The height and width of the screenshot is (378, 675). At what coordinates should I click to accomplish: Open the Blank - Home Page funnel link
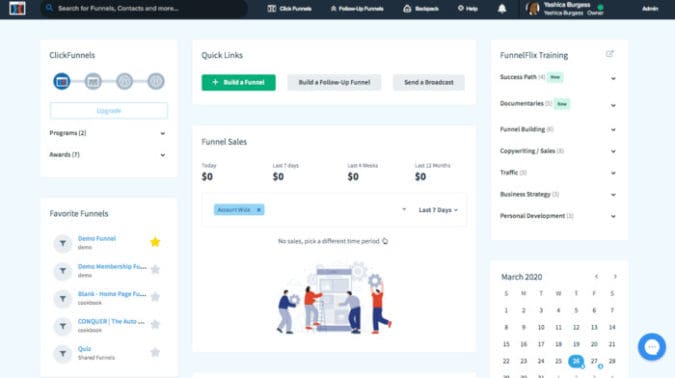point(112,294)
